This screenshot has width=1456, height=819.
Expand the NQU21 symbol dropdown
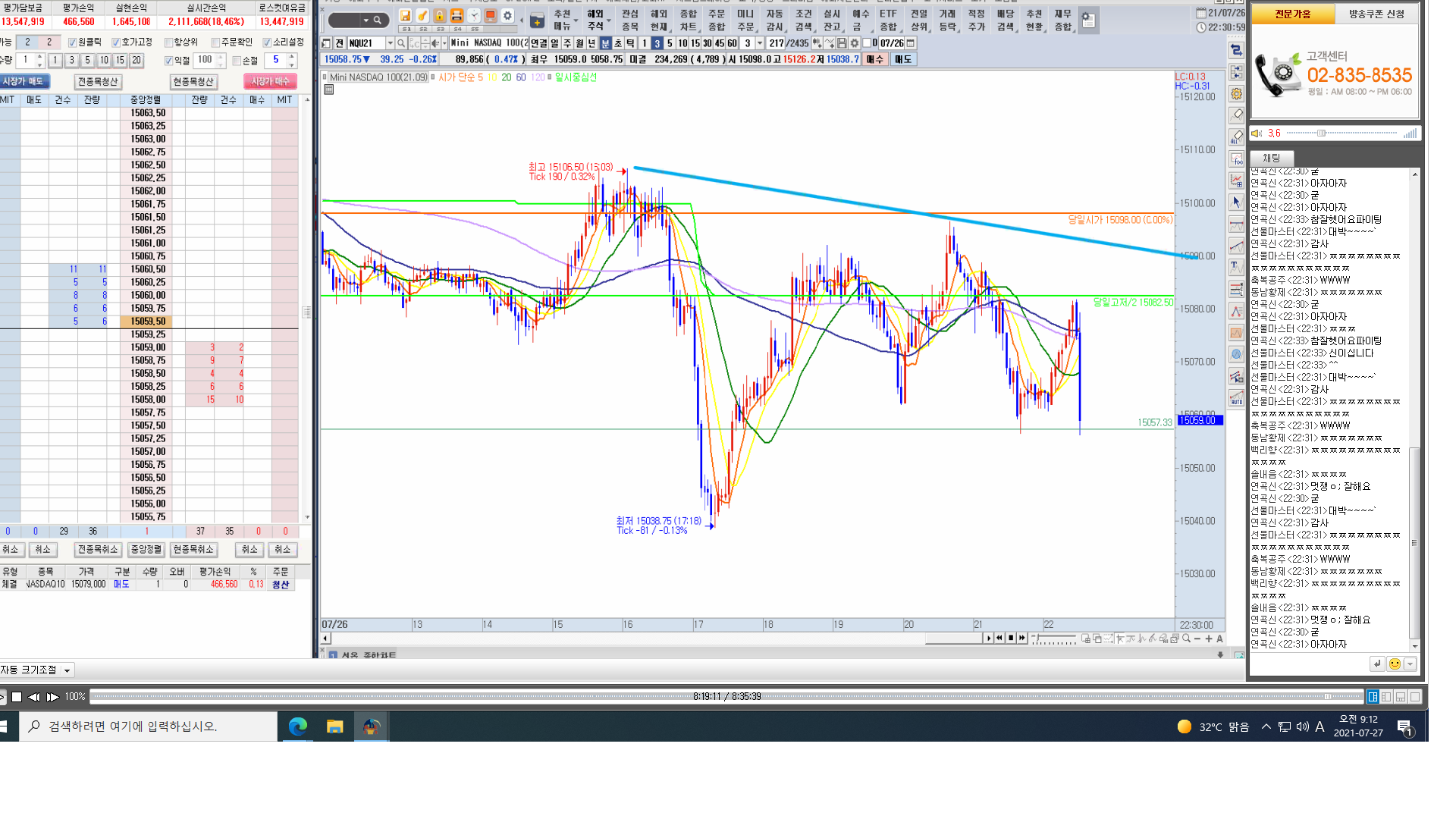(391, 43)
